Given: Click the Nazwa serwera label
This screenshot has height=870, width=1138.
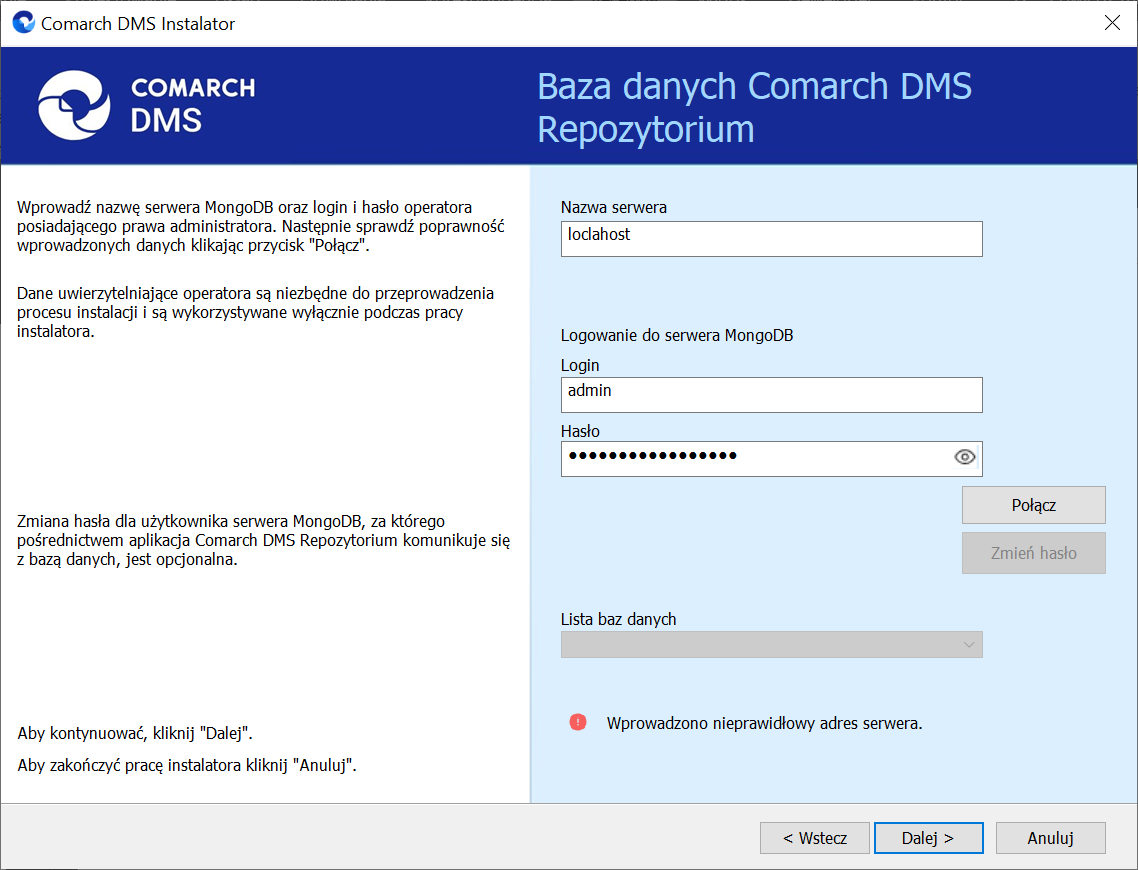Looking at the screenshot, I should point(613,207).
